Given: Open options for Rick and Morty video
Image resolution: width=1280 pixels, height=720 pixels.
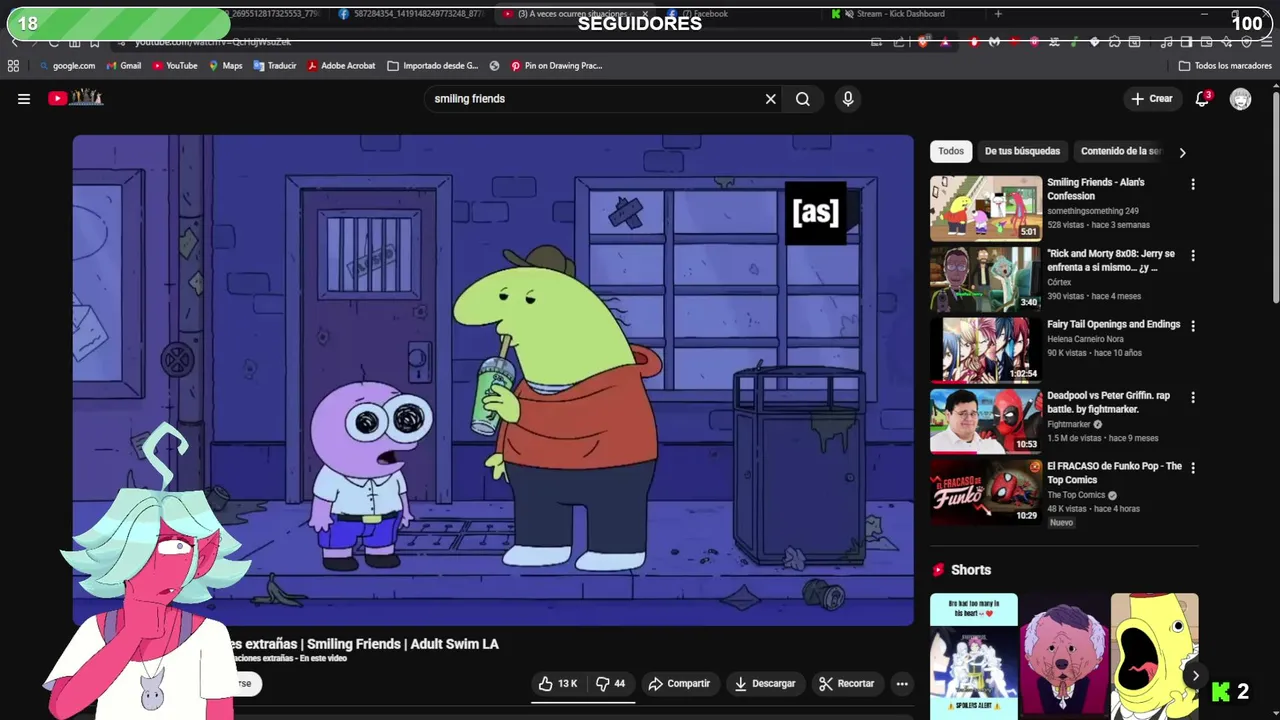Looking at the screenshot, I should (x=1192, y=256).
